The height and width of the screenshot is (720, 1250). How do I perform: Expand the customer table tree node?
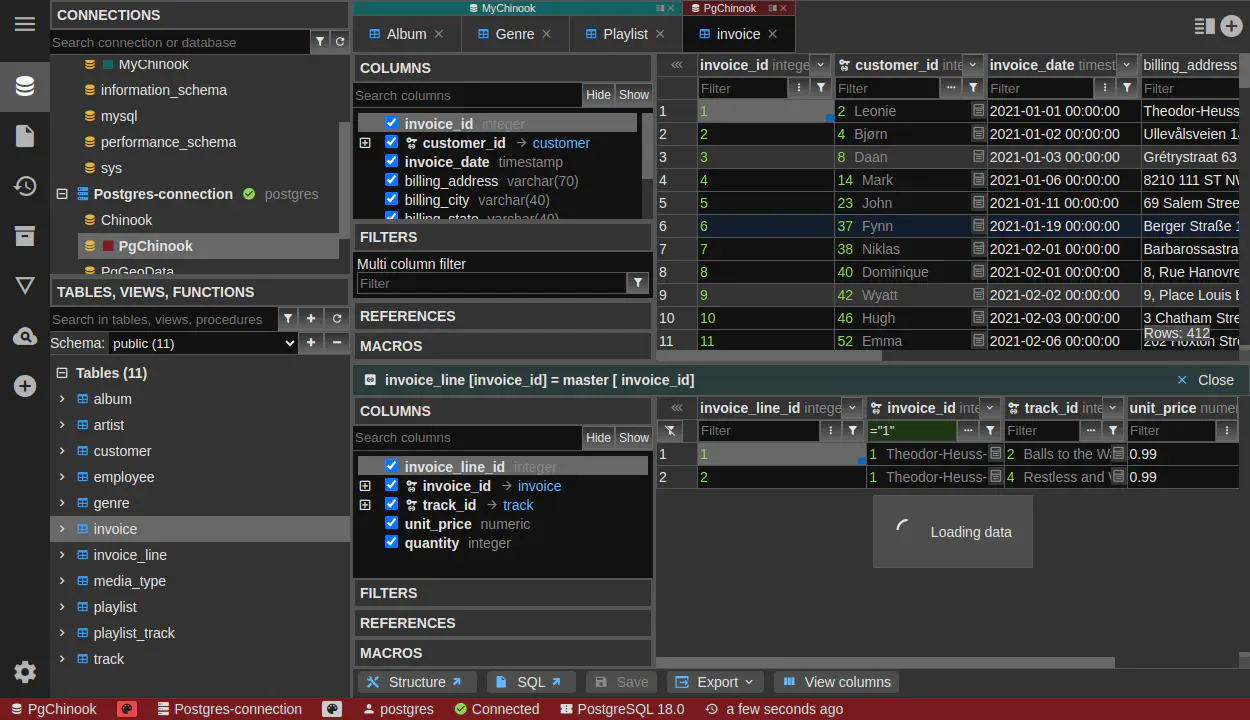pyautogui.click(x=62, y=451)
